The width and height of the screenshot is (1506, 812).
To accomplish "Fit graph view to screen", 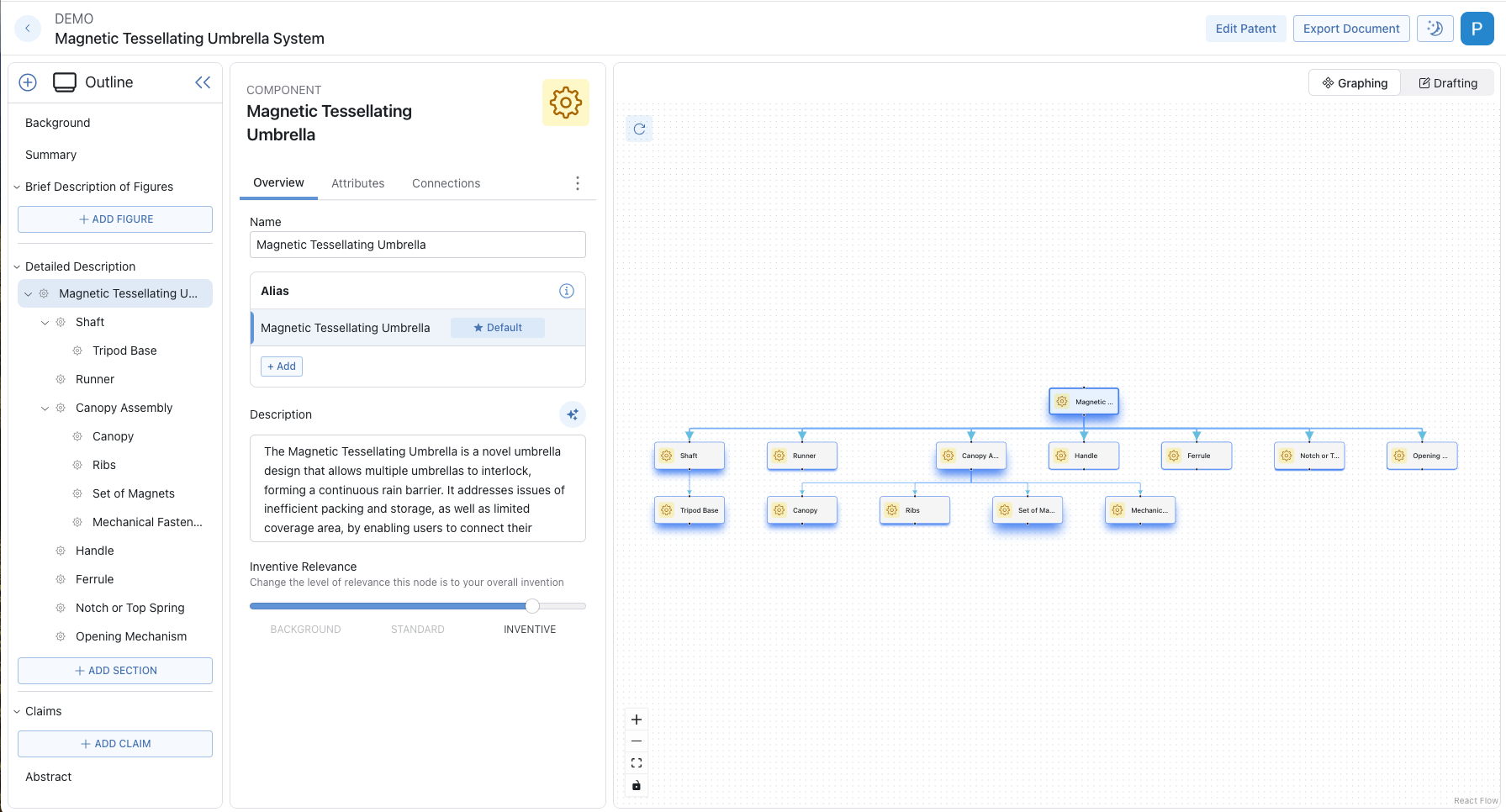I will point(637,763).
